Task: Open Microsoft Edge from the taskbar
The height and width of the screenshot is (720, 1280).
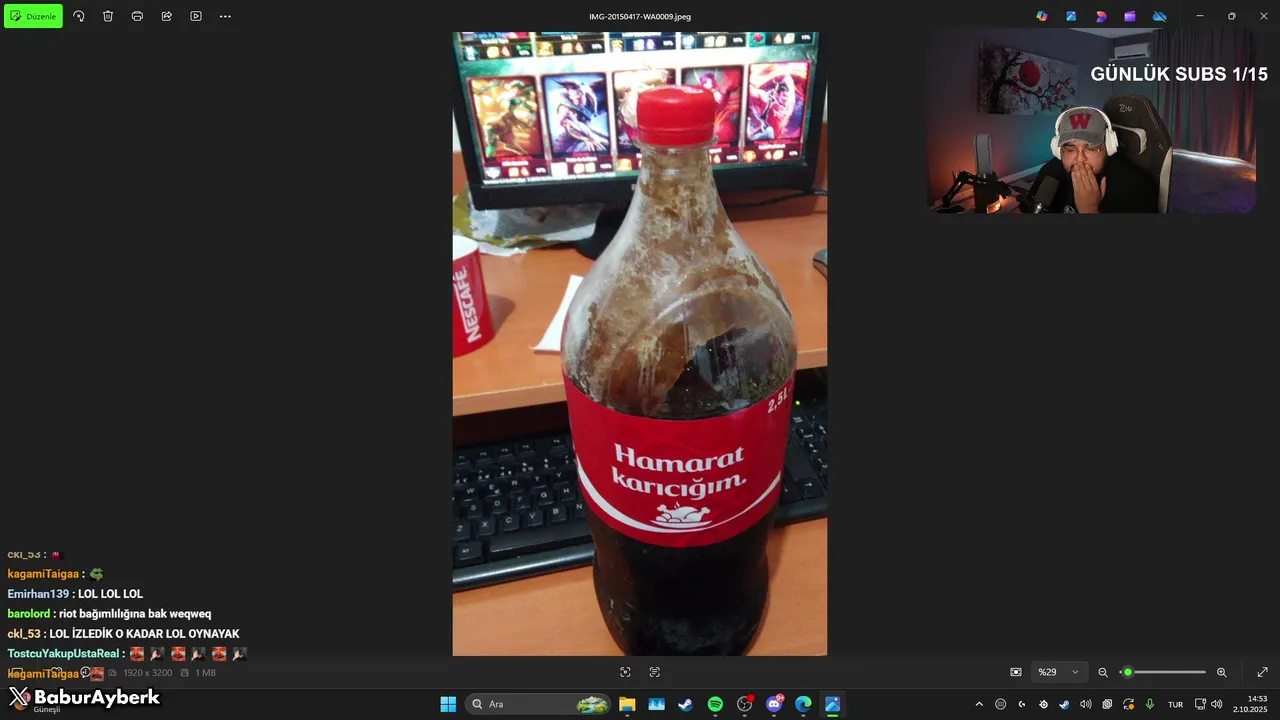Action: click(x=803, y=704)
